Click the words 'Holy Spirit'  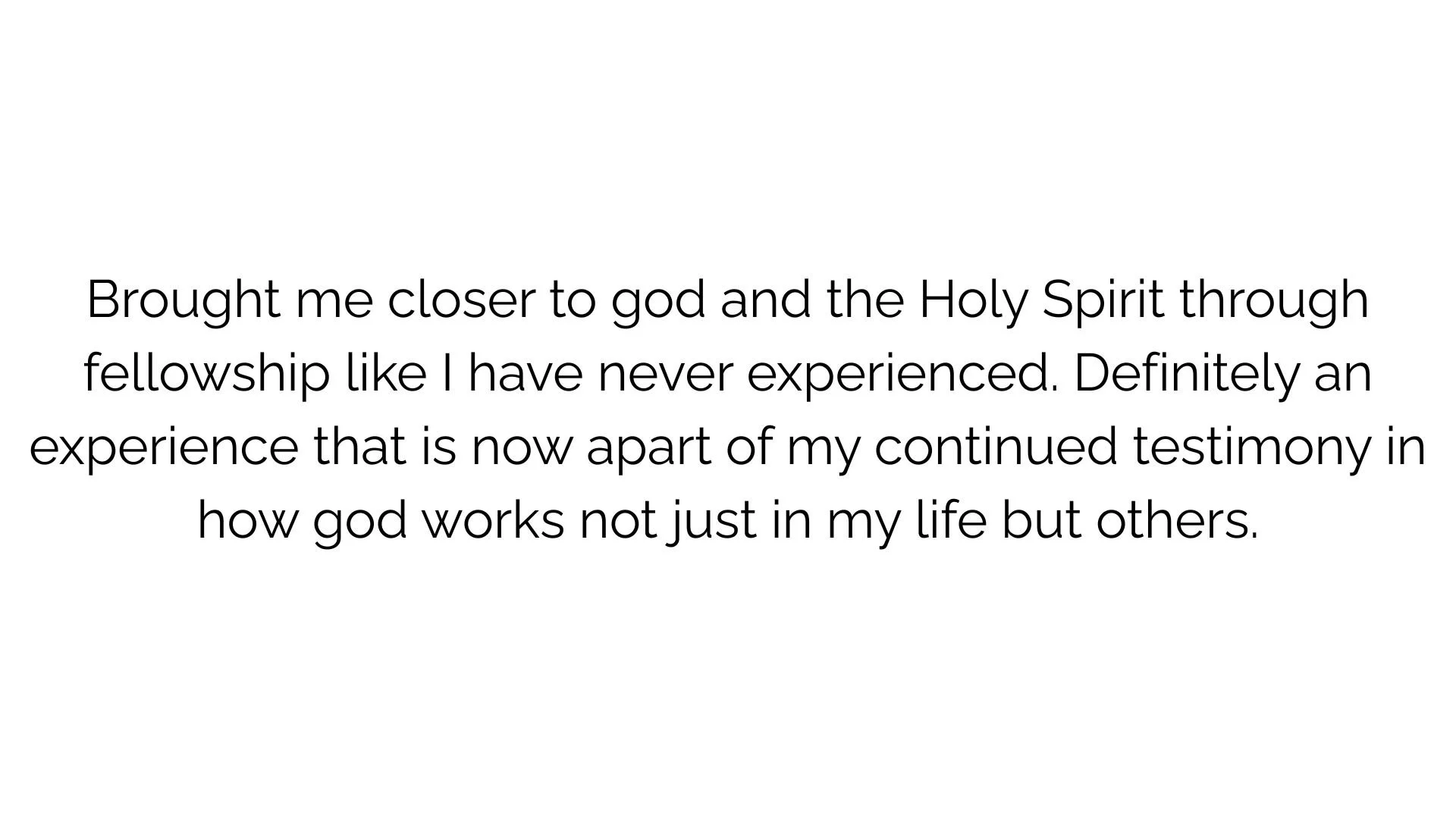click(1041, 301)
